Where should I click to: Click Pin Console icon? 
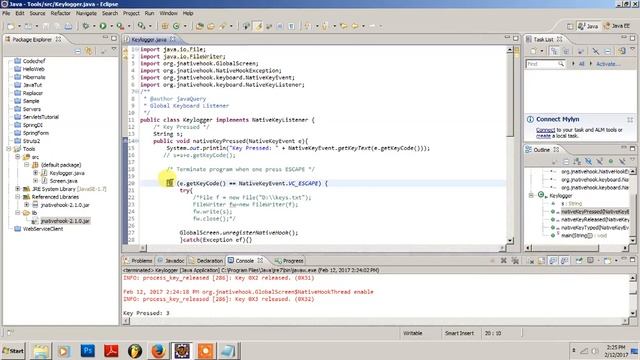579,260
